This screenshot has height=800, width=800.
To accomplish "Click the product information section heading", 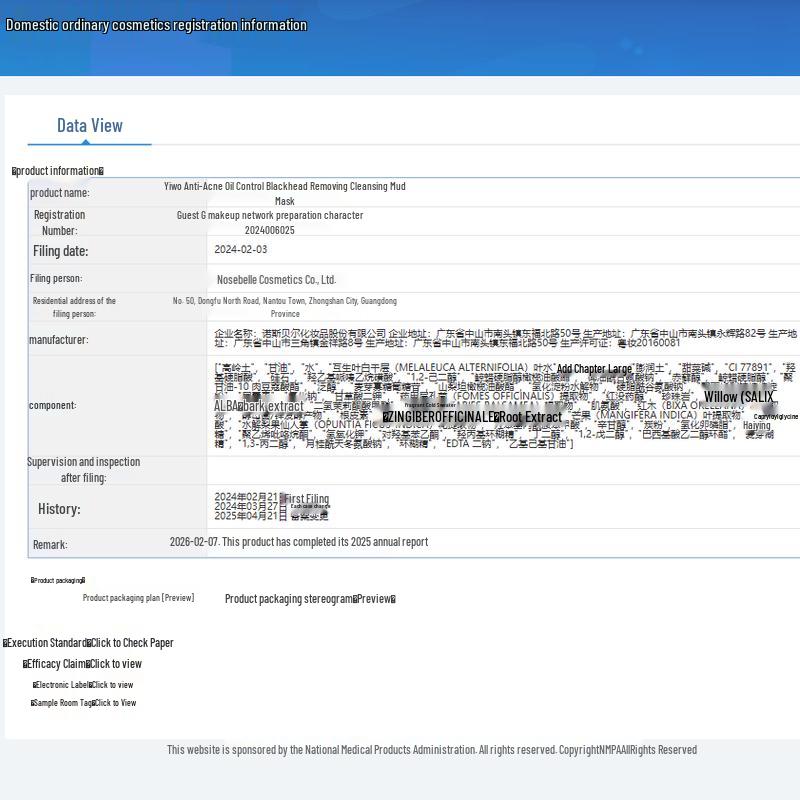I will (58, 171).
